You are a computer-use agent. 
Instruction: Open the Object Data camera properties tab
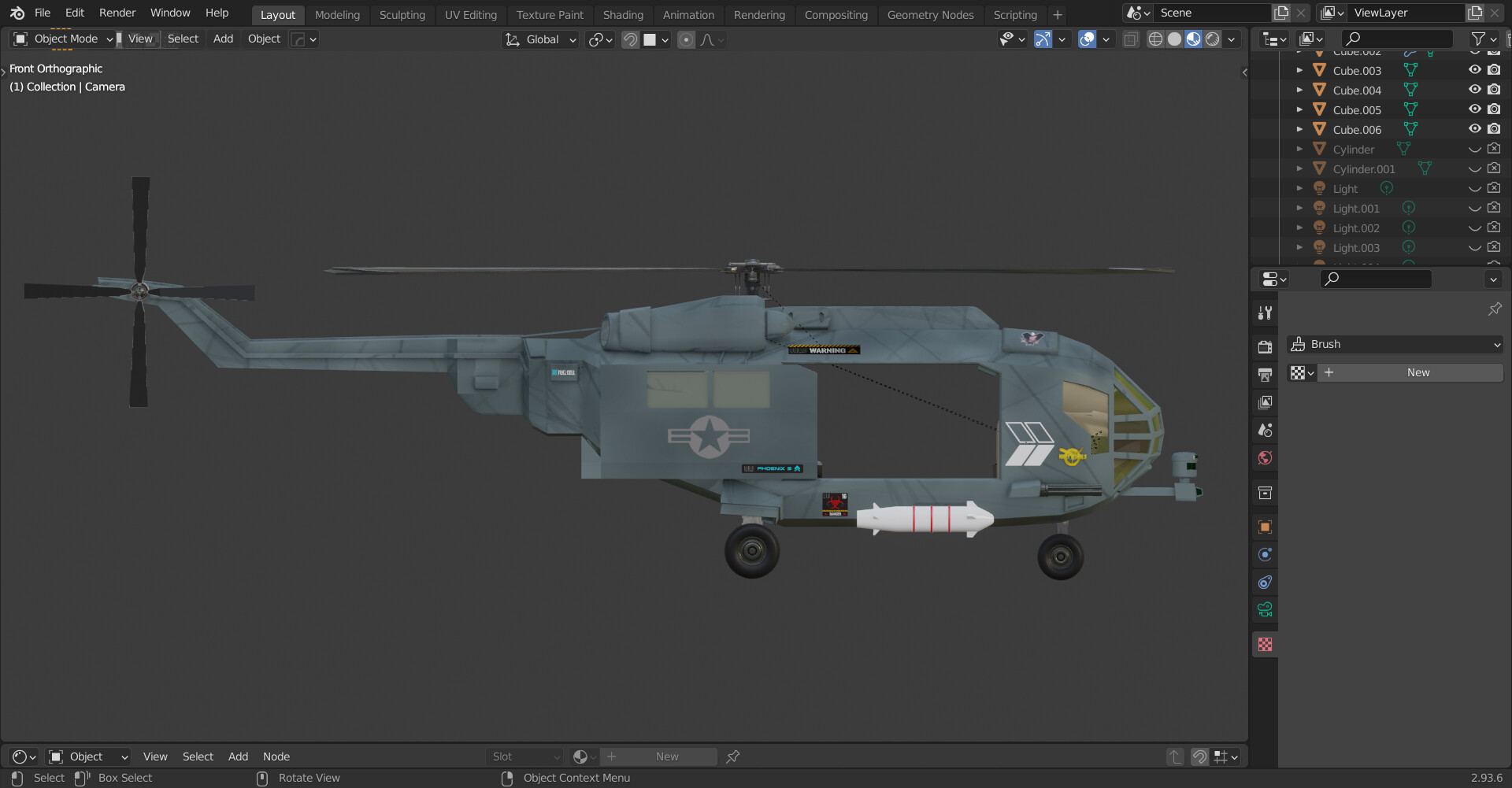click(1265, 610)
